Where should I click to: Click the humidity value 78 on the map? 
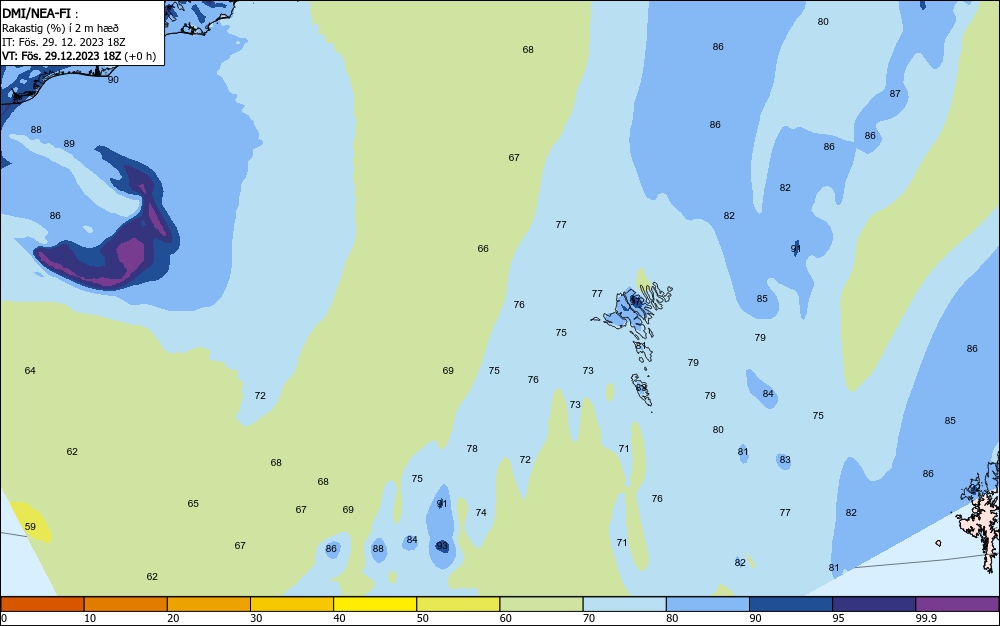click(x=472, y=449)
